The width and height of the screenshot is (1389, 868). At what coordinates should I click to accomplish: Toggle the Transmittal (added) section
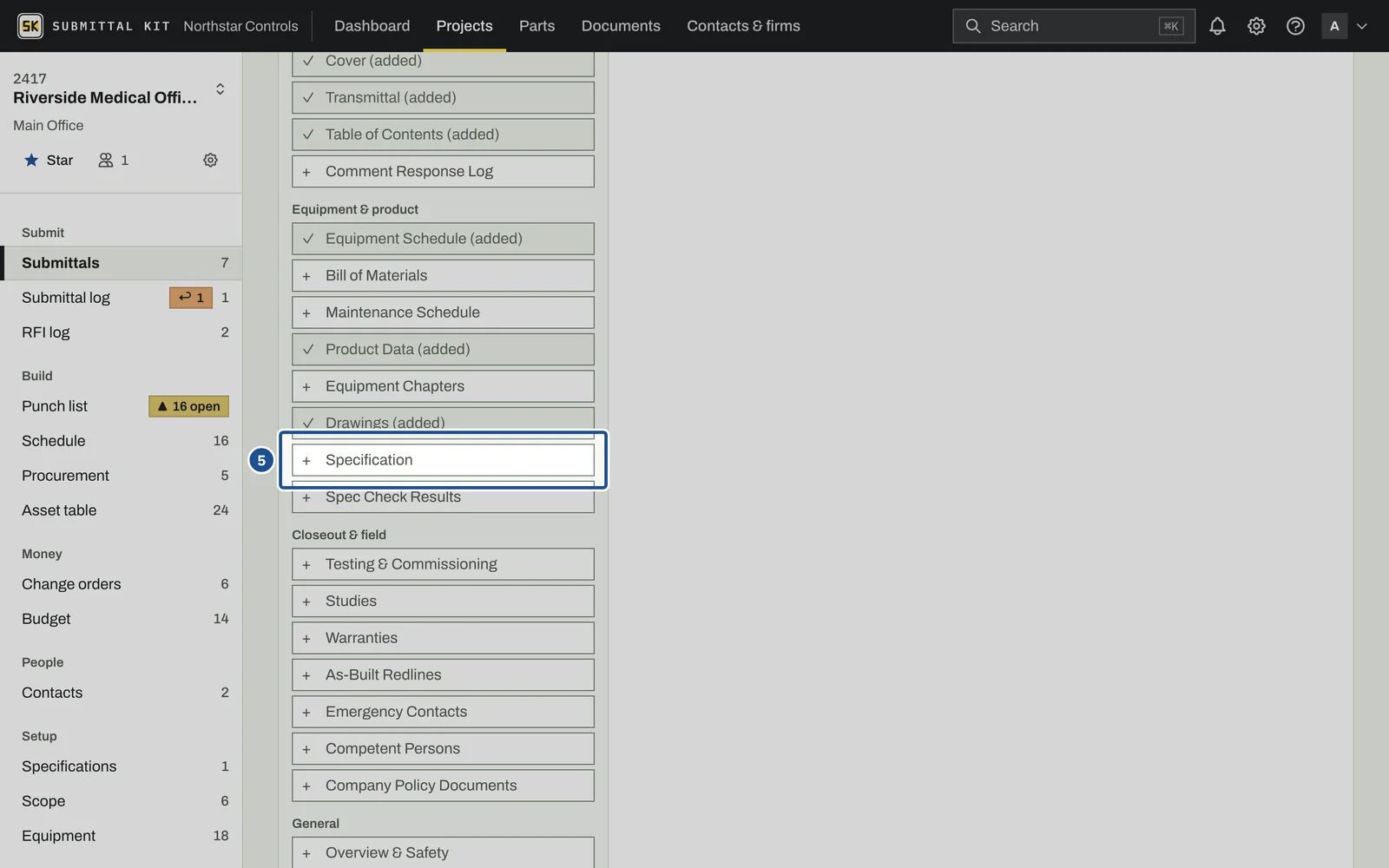[443, 97]
